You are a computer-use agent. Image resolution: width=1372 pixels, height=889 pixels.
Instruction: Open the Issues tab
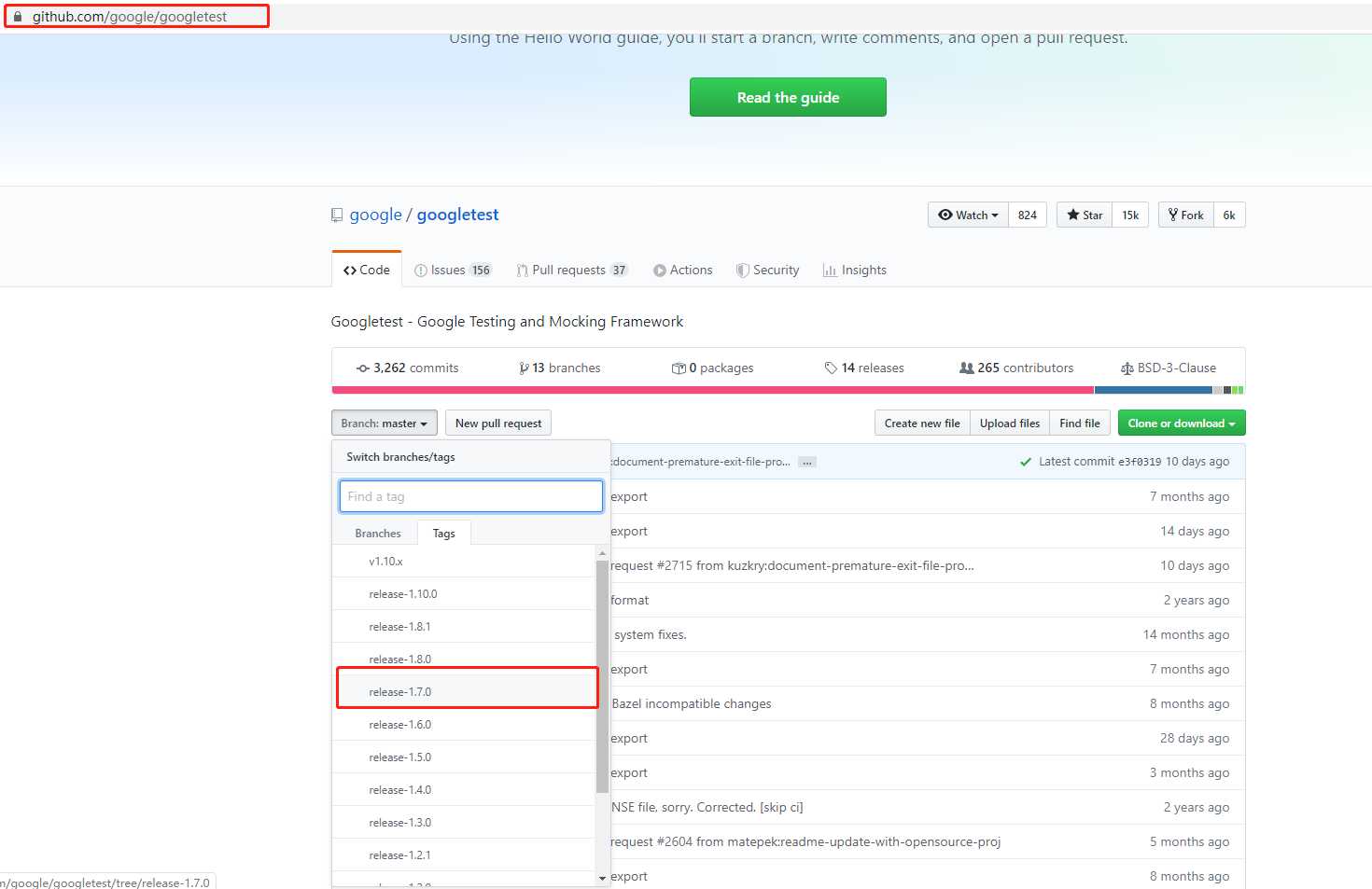pyautogui.click(x=453, y=270)
